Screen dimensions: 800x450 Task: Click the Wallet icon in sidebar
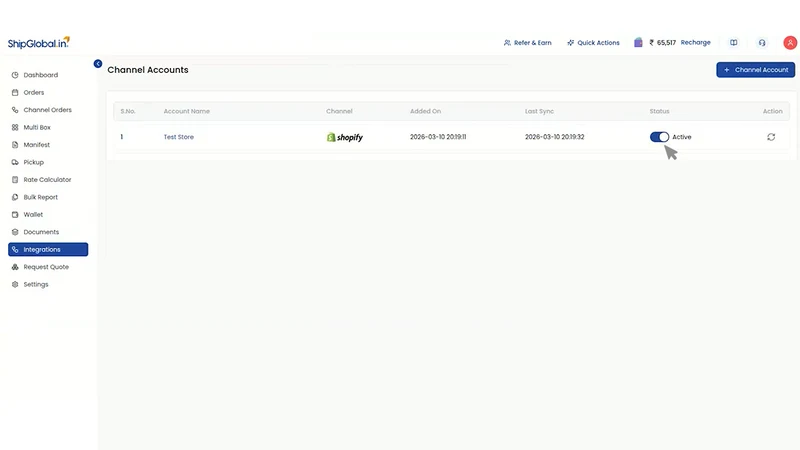click(15, 214)
